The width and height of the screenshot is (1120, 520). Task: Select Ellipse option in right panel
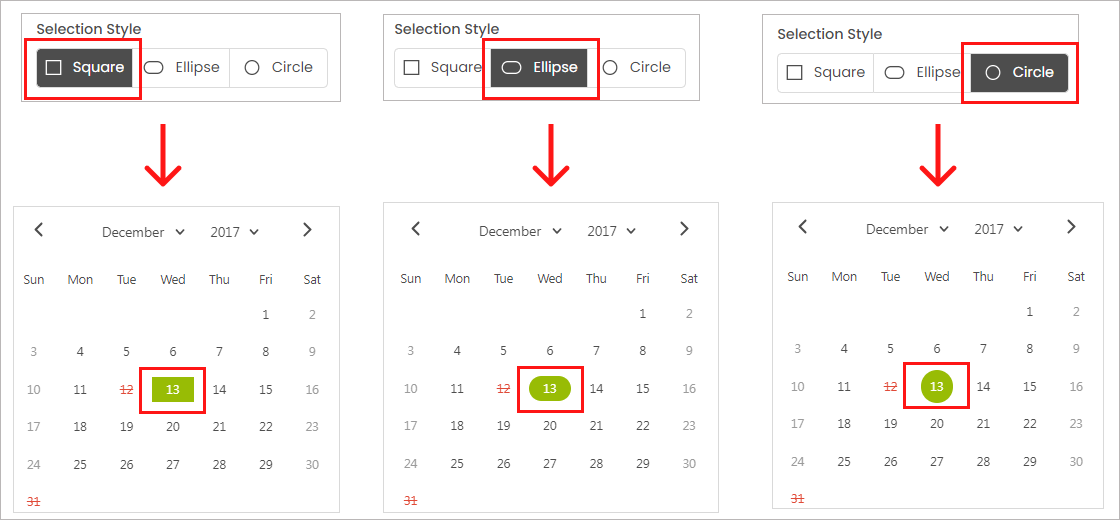click(x=922, y=73)
